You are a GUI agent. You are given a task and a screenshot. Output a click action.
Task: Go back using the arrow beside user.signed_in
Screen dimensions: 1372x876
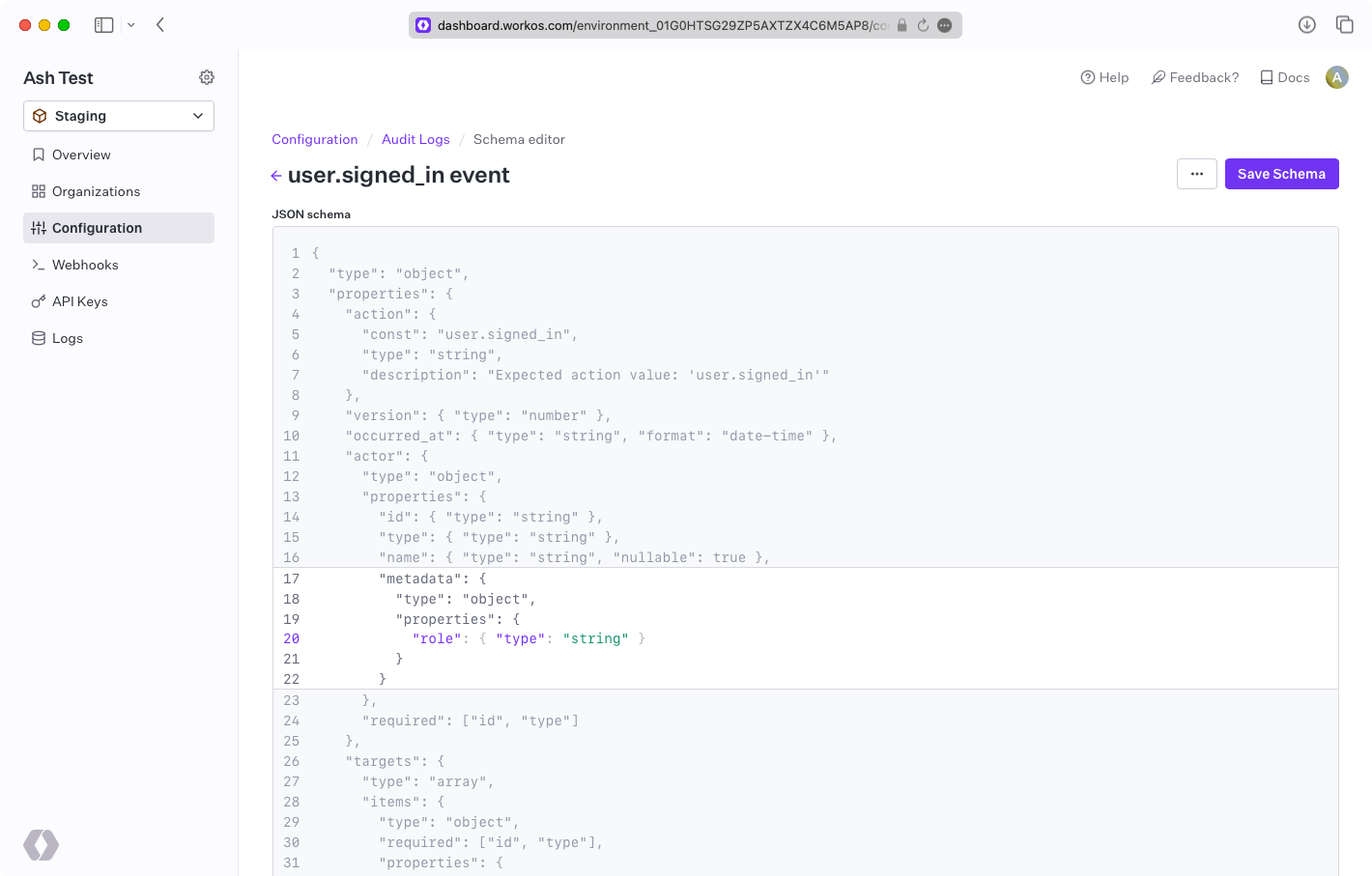(276, 175)
